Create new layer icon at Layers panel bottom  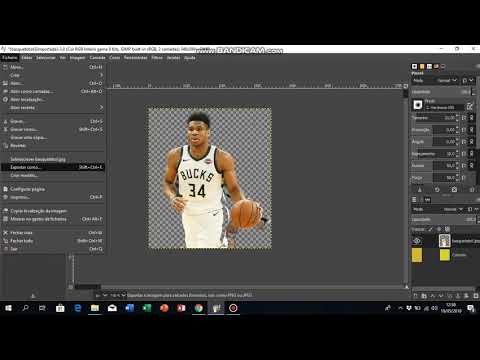click(415, 296)
